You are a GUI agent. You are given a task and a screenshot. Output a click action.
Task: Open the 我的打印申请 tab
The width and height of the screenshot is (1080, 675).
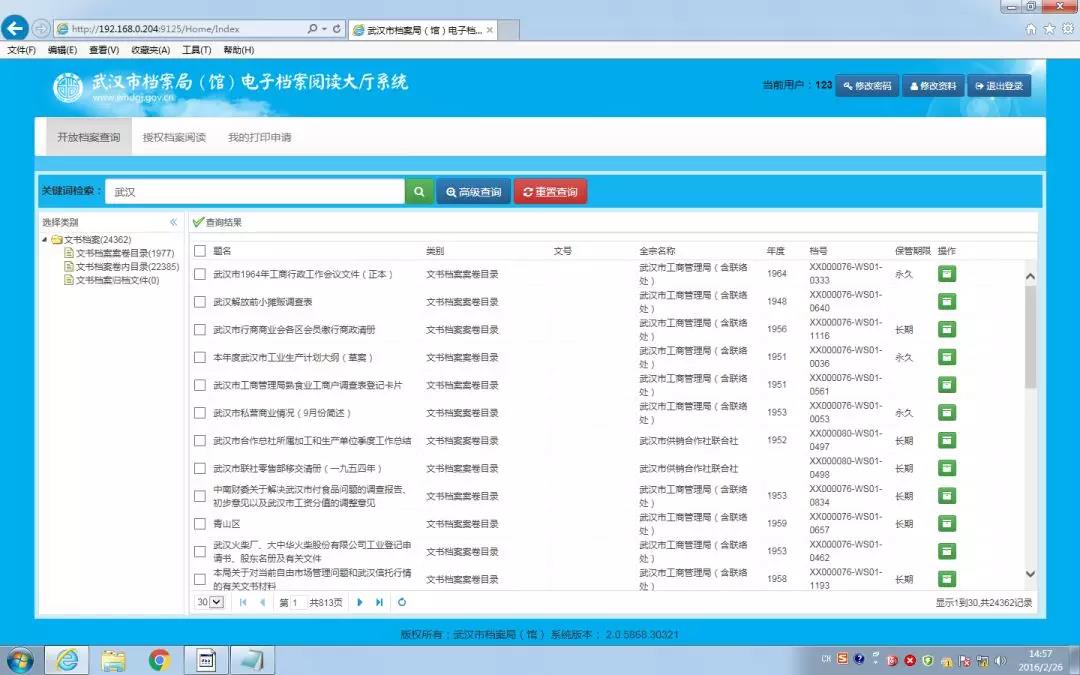(259, 137)
